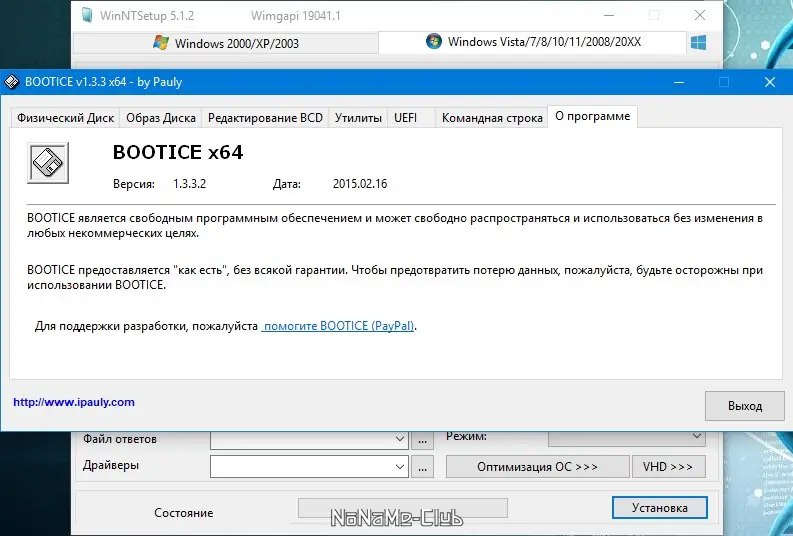Open the Командная строка tab

pyautogui.click(x=492, y=118)
